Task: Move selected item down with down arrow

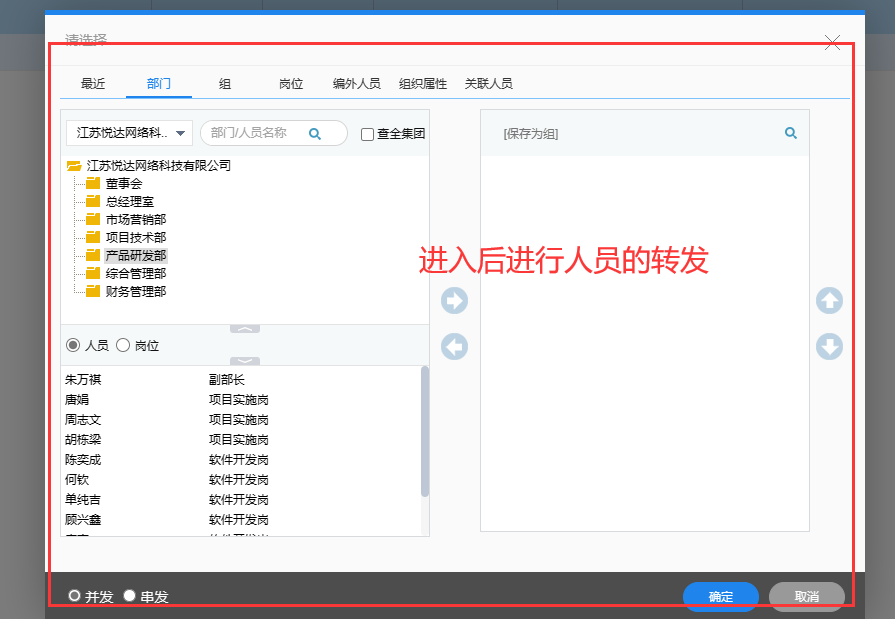Action: coord(829,347)
